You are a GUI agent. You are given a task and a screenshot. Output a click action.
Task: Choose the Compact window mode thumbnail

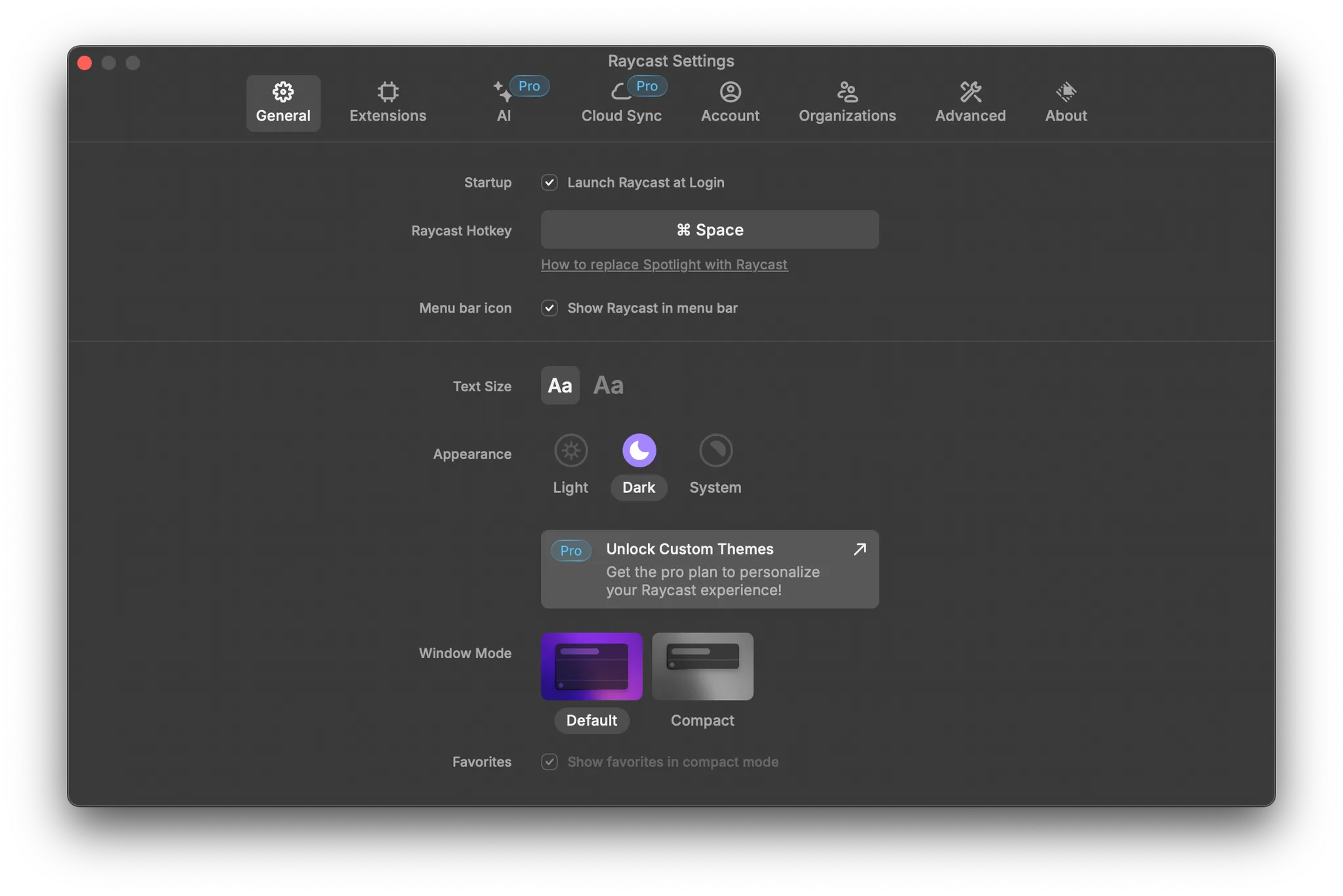(702, 666)
